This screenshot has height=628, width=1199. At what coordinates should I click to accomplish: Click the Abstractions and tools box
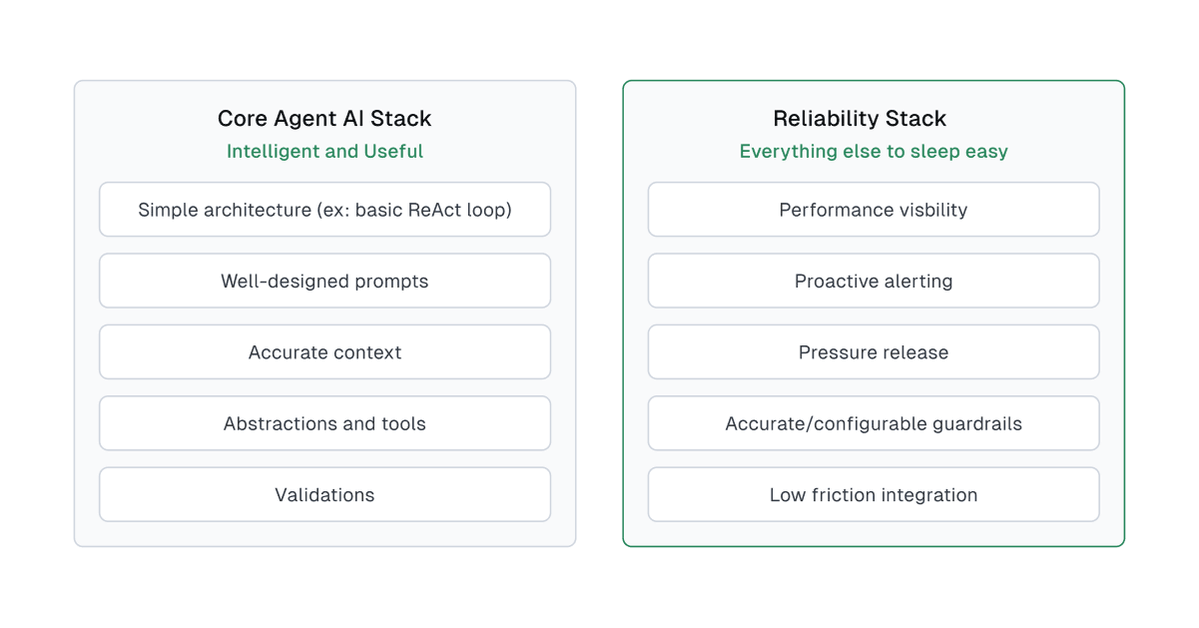point(324,423)
